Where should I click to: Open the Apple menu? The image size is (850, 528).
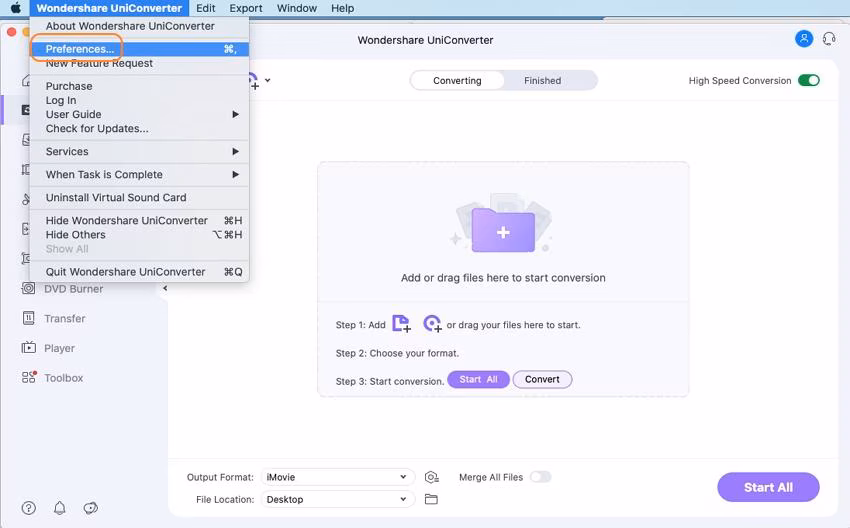(x=16, y=8)
